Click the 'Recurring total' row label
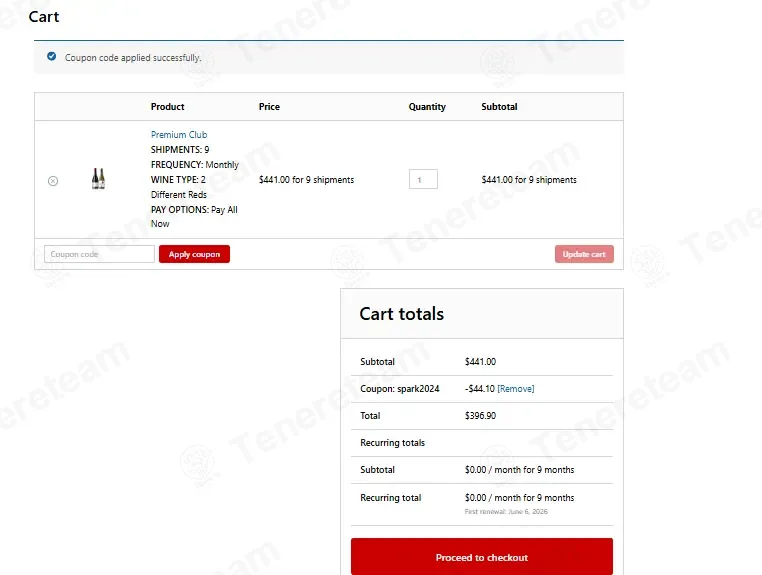This screenshot has width=762, height=575. click(x=390, y=498)
